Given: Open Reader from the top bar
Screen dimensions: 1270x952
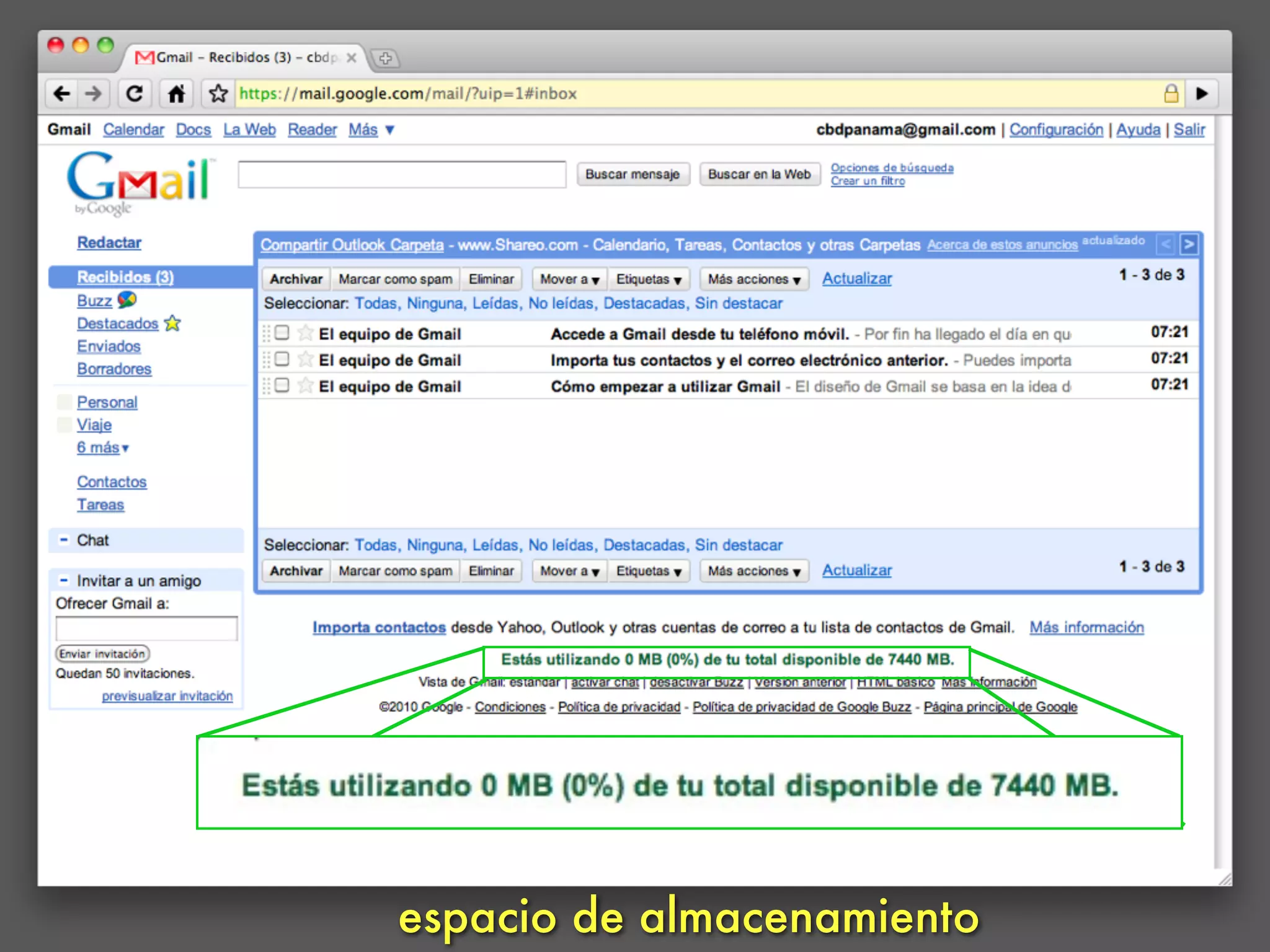Looking at the screenshot, I should 312,130.
